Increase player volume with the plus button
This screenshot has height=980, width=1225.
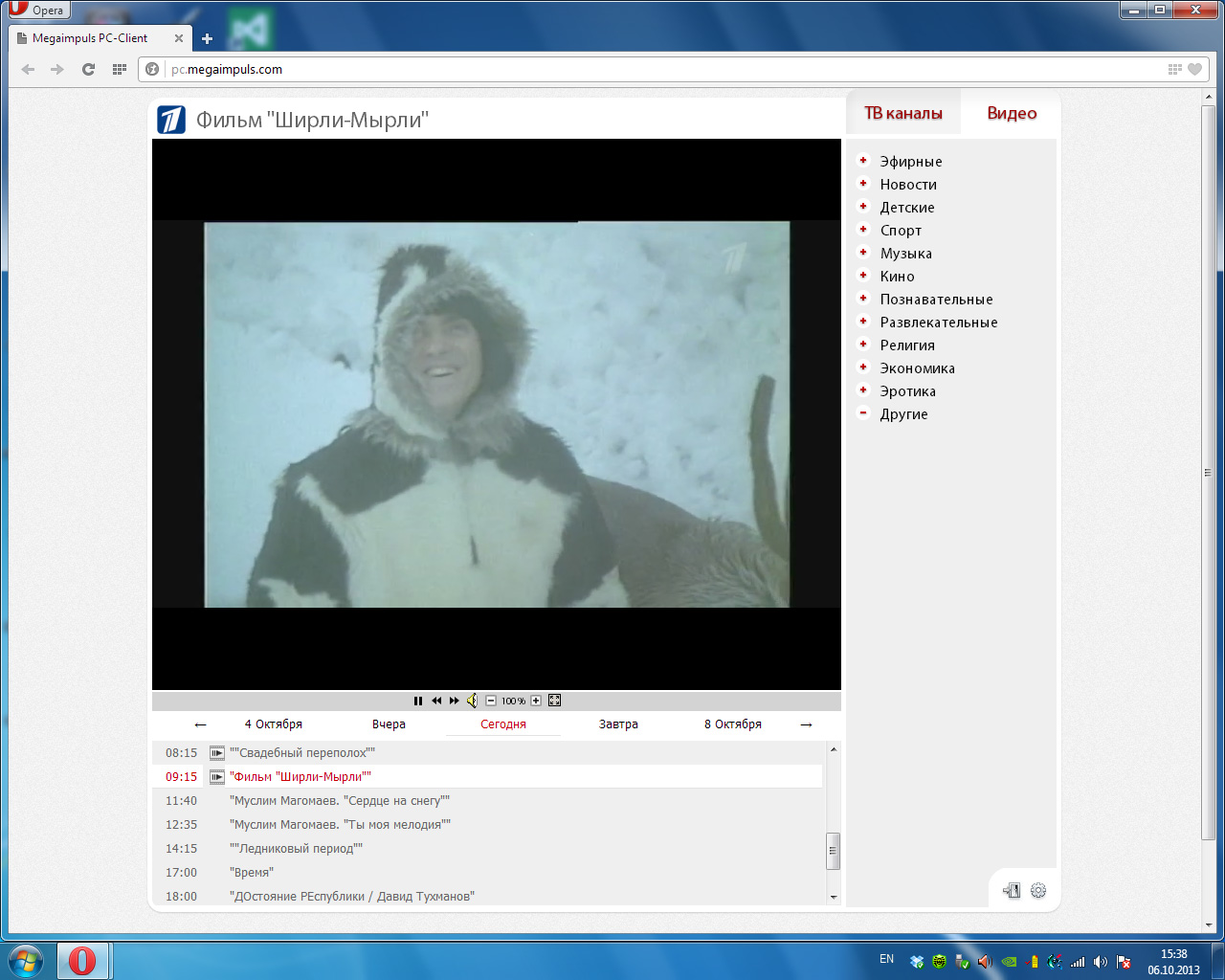[x=536, y=701]
